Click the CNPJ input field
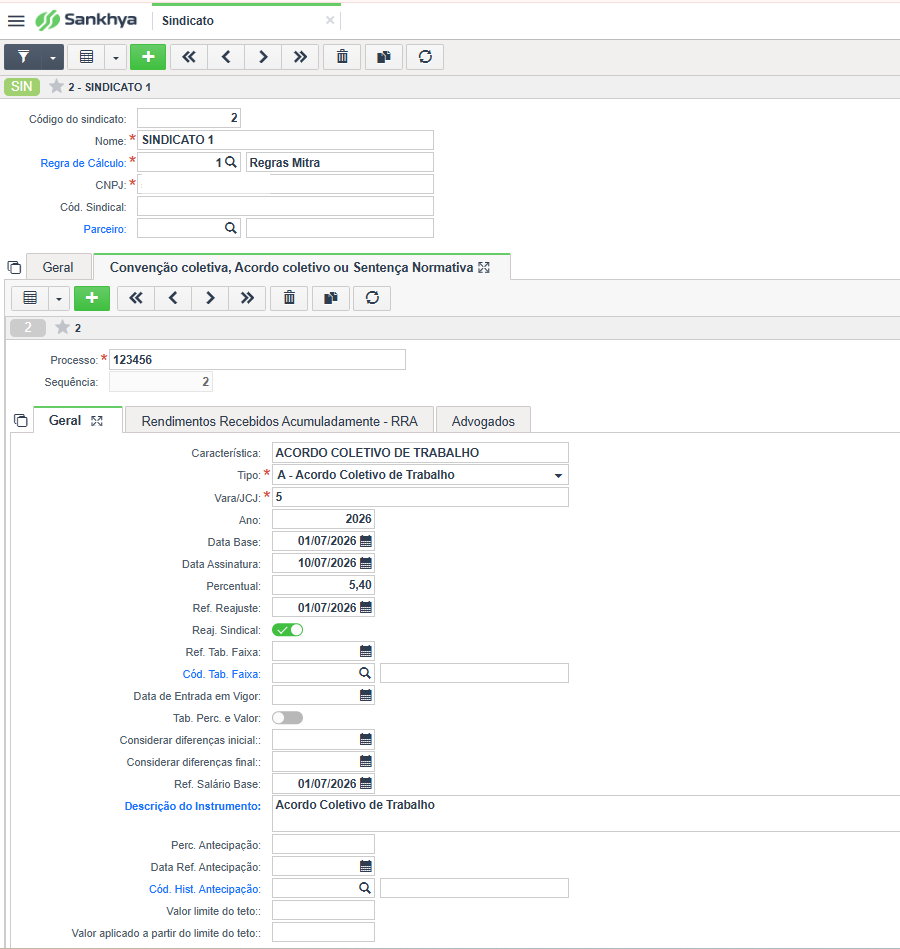Screen dimensions: 900x949 285,184
